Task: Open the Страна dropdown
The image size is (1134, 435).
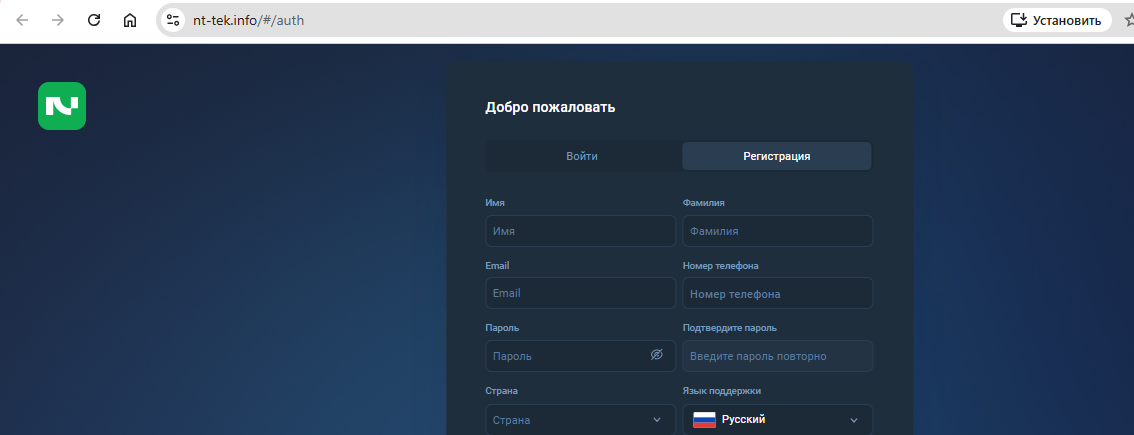Action: tap(581, 420)
